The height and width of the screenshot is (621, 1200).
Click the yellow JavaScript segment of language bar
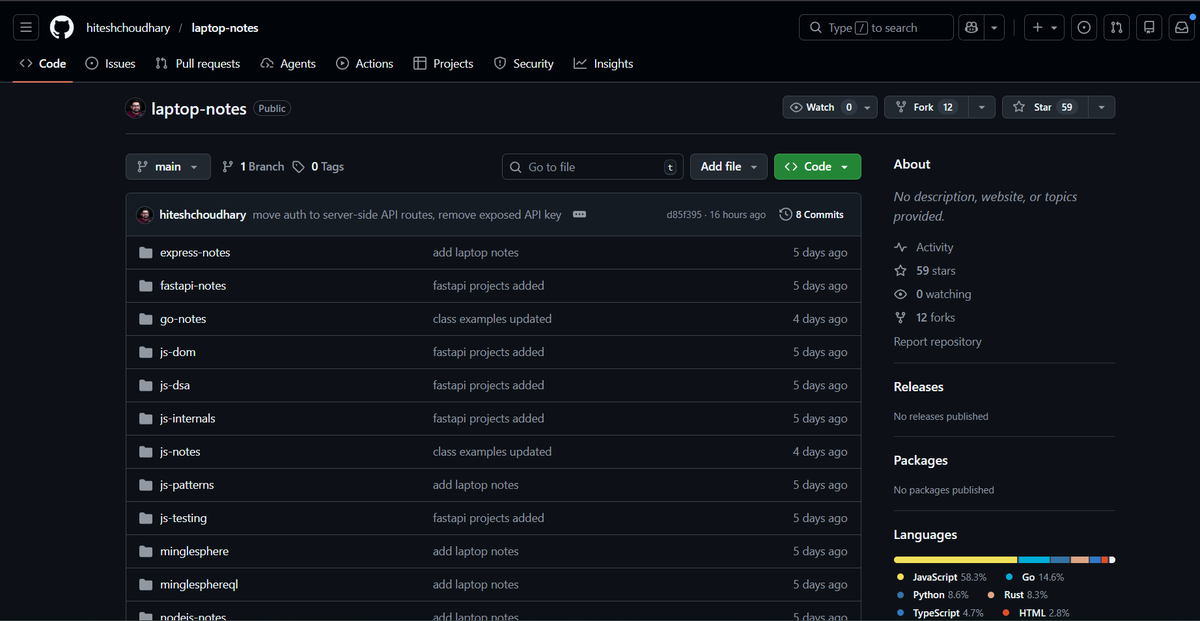tap(955, 560)
